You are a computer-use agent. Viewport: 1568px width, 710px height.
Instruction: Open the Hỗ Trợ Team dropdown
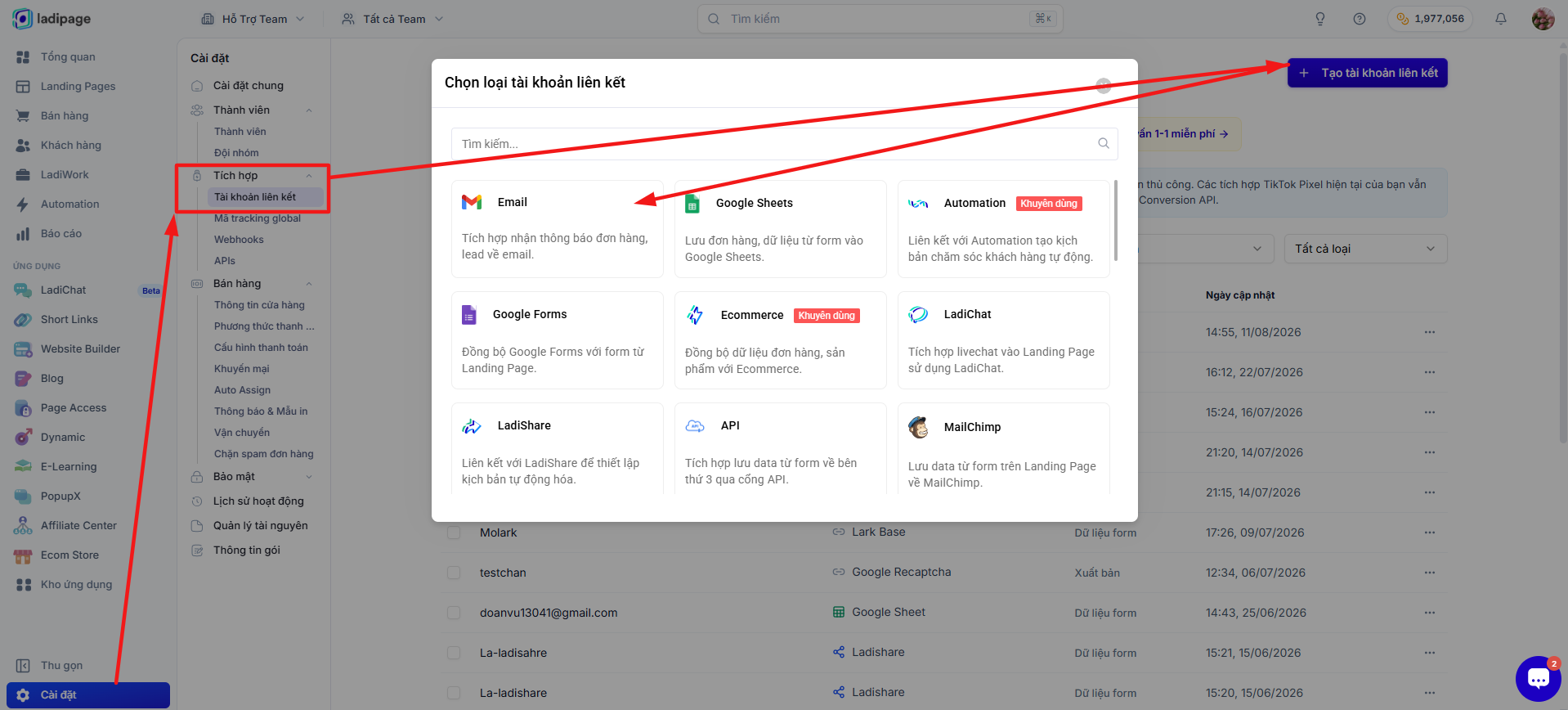click(253, 19)
